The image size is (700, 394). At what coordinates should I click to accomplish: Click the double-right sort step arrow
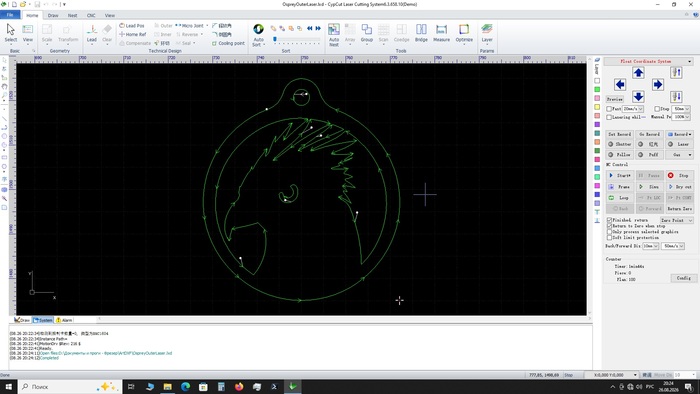point(318,28)
